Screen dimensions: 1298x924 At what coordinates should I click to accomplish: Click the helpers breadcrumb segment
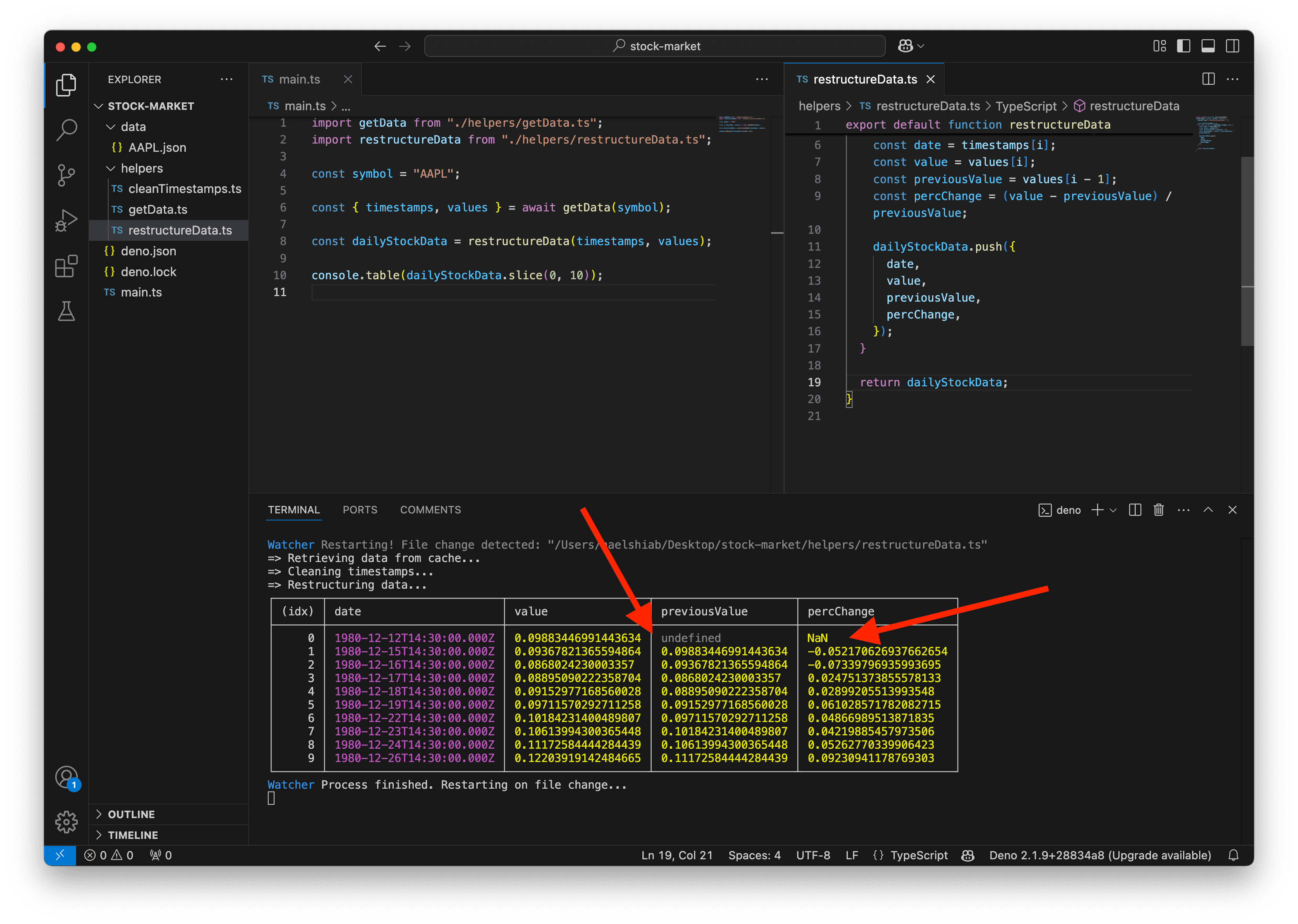(819, 106)
